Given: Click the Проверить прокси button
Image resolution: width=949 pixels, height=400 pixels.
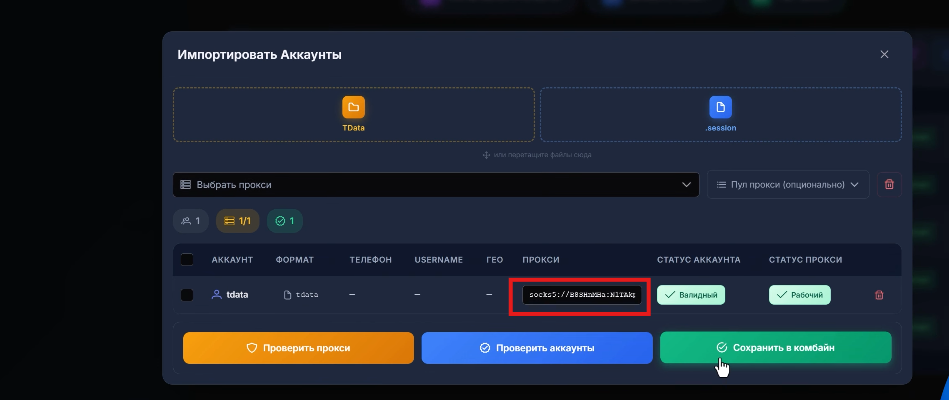Looking at the screenshot, I should tap(298, 348).
